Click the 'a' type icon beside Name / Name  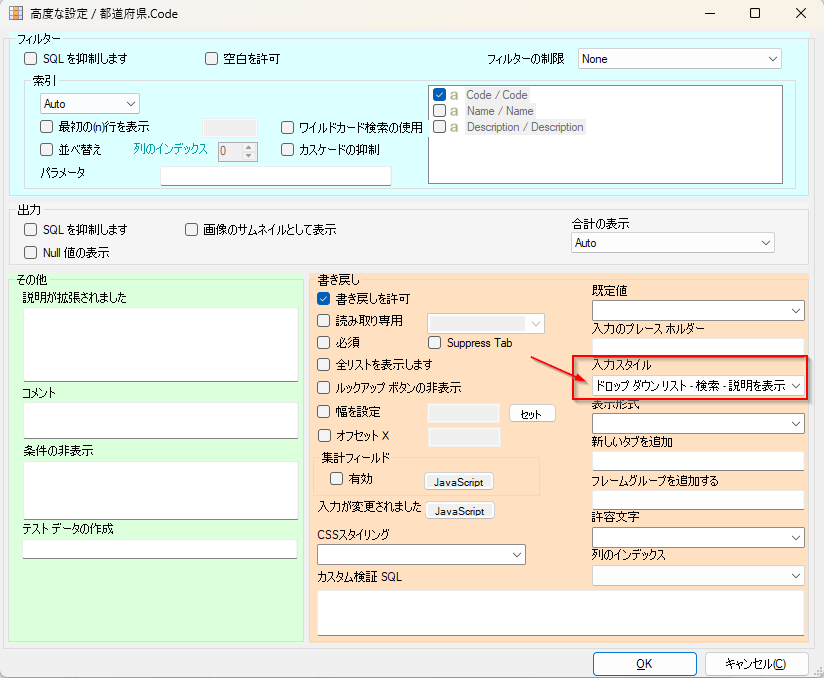[x=454, y=111]
